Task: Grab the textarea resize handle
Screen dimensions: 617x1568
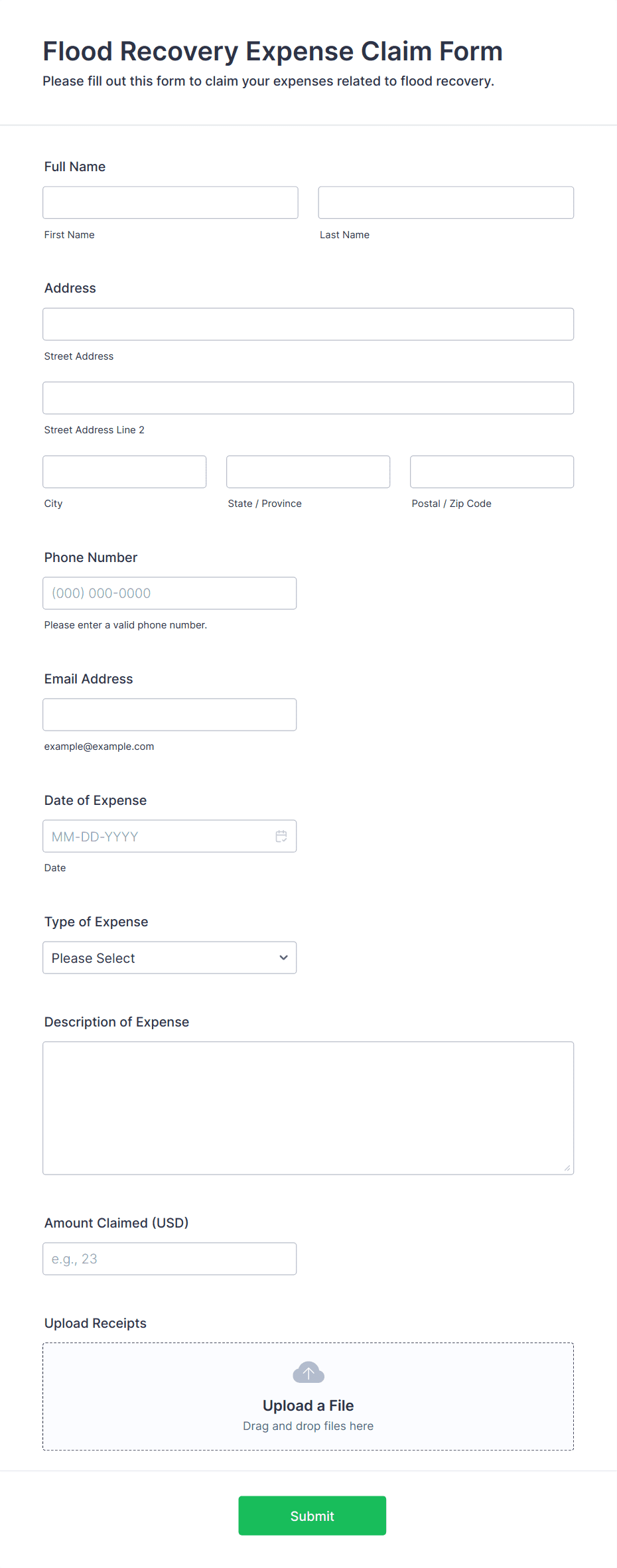Action: 567,1168
